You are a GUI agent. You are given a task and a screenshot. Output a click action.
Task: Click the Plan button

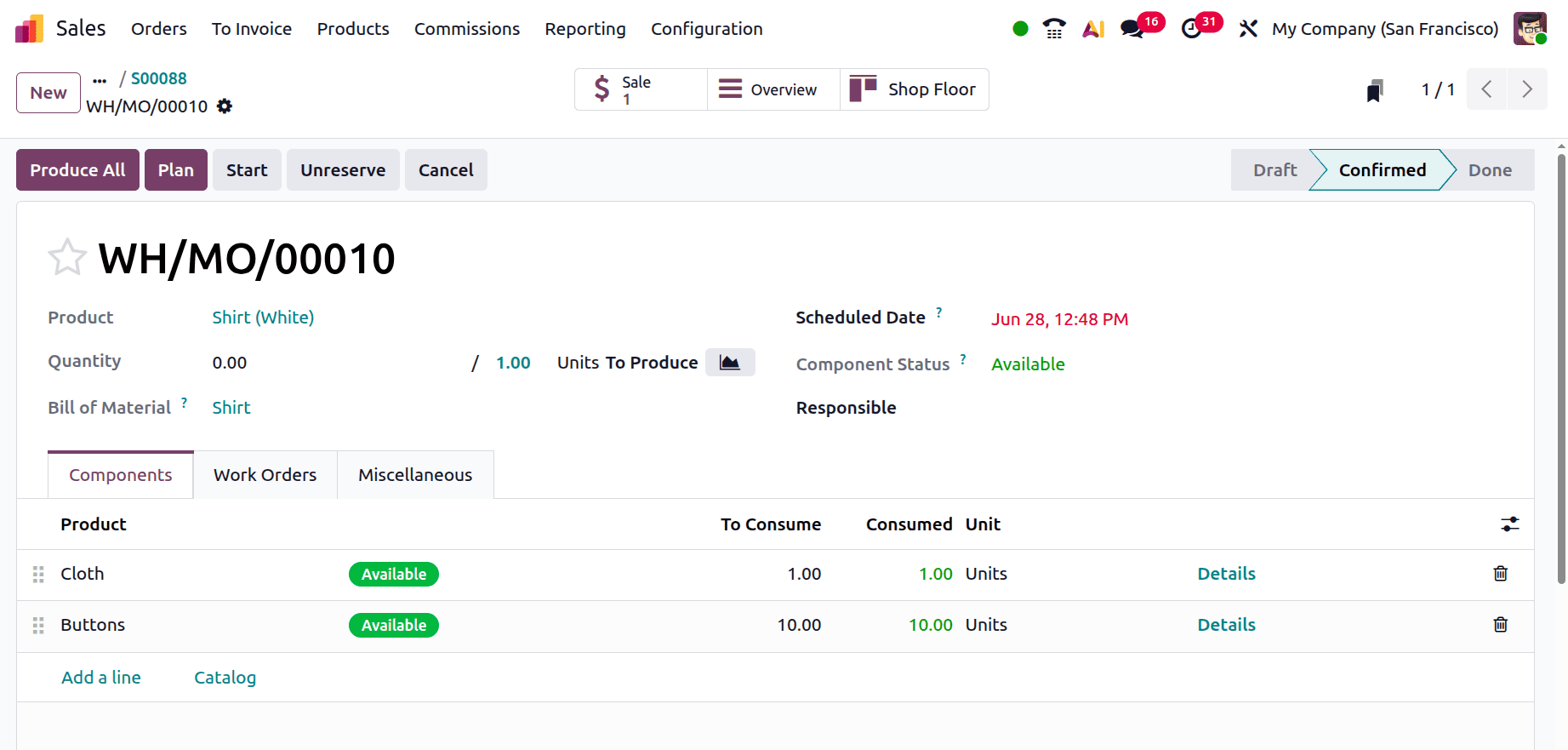pyautogui.click(x=176, y=170)
